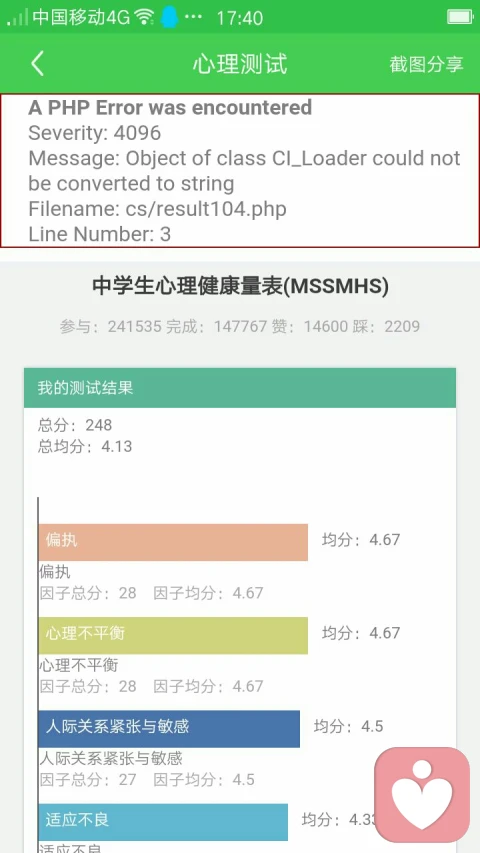Image resolution: width=480 pixels, height=853 pixels.
Task: Tap the cellular signal bars icon
Action: point(17,18)
